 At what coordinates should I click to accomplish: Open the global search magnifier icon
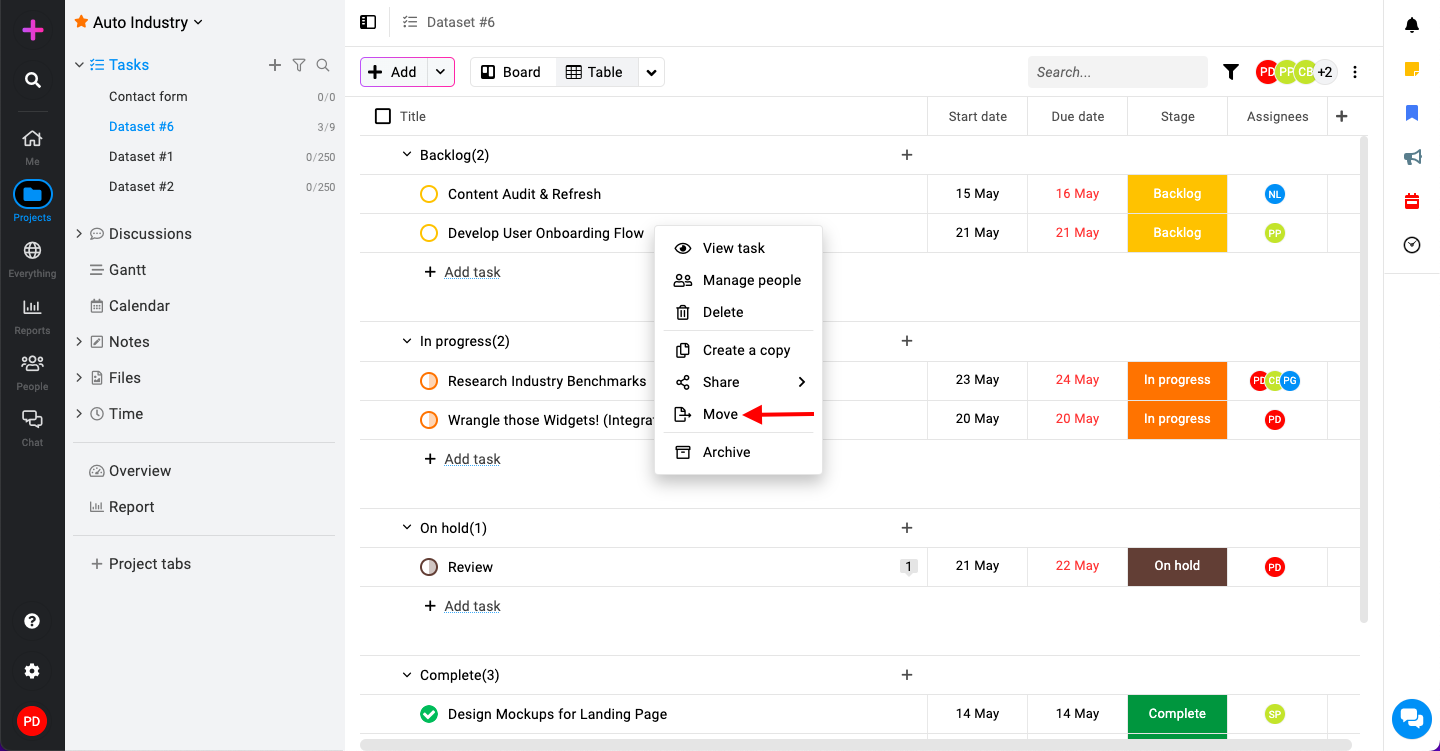[33, 80]
